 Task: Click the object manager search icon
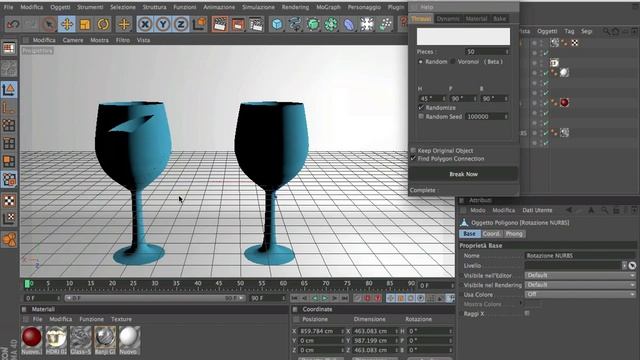607,31
